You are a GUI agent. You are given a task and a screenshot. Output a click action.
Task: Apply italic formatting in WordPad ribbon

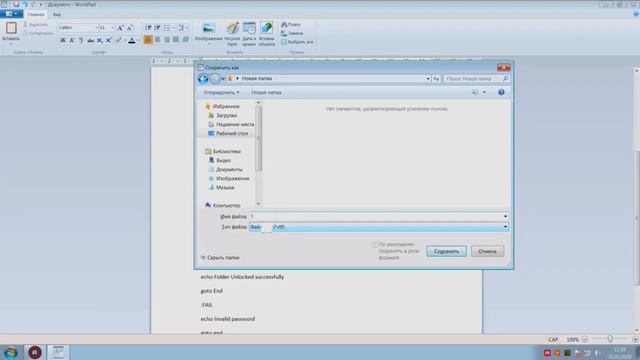point(72,40)
